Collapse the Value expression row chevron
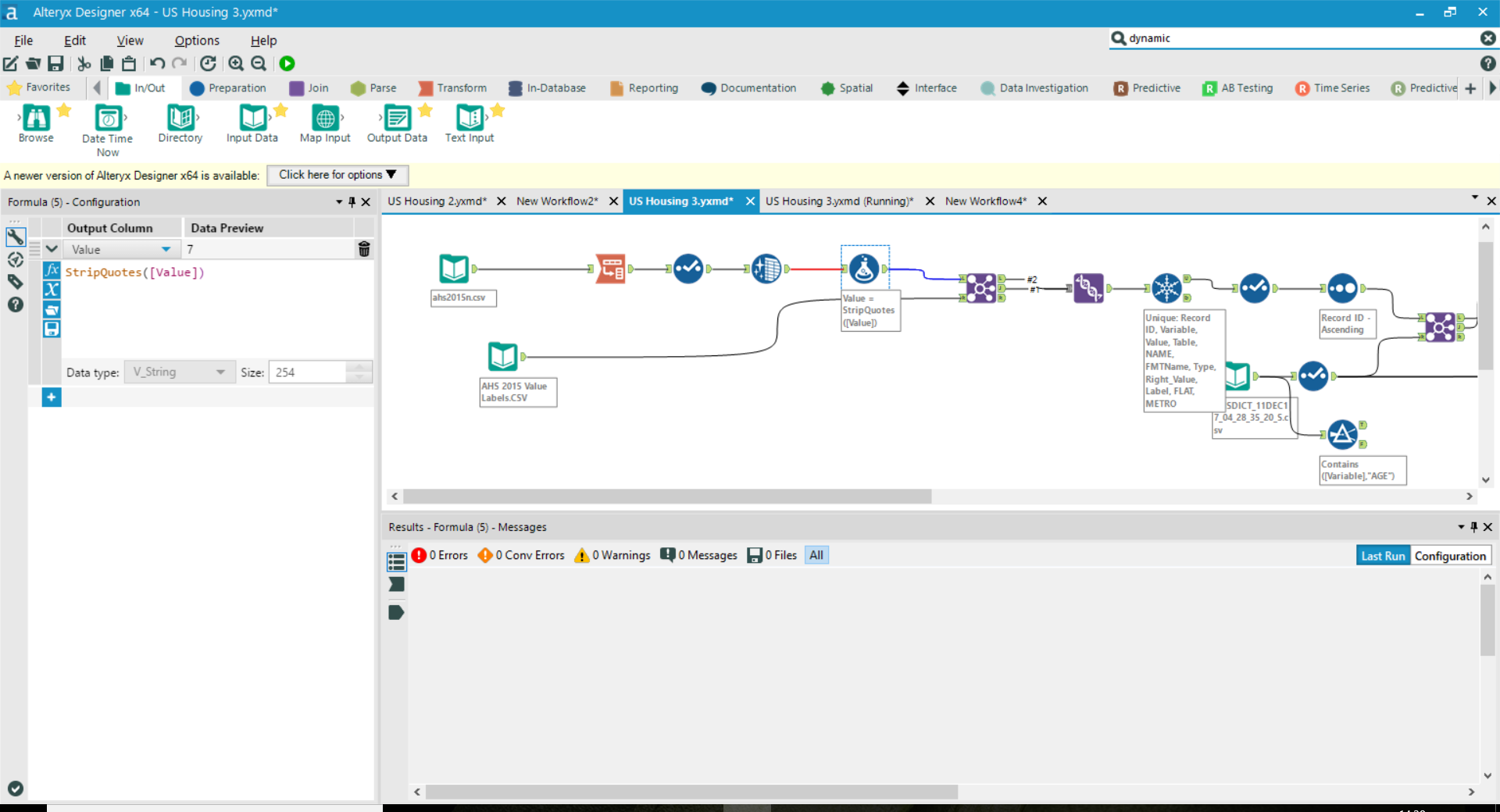 [x=52, y=249]
